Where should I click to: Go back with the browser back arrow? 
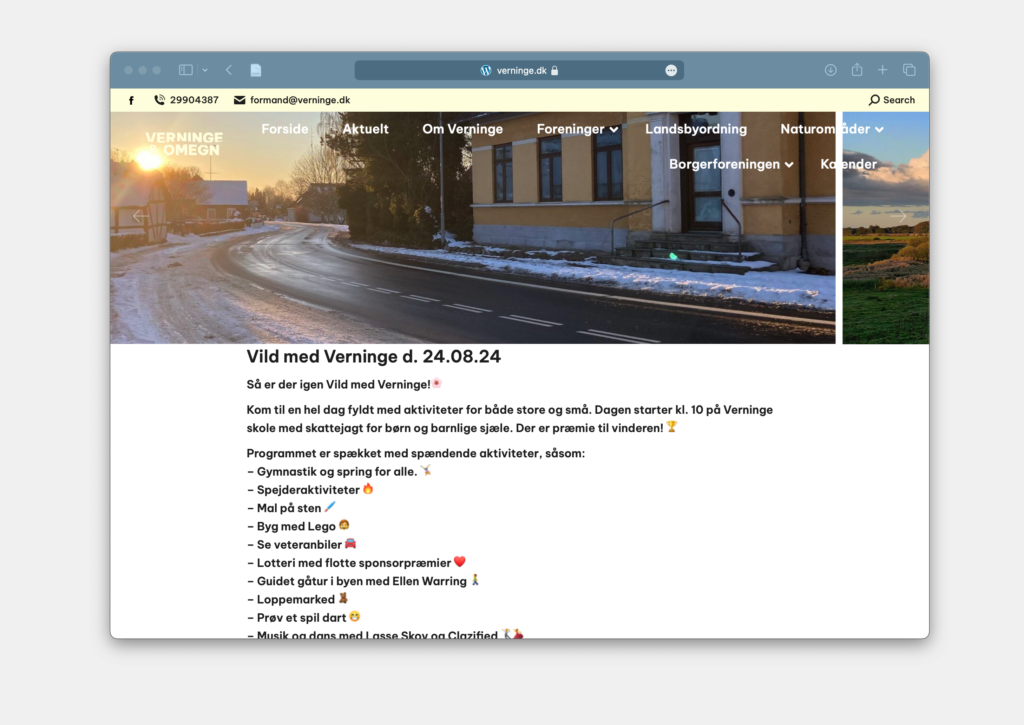pyautogui.click(x=229, y=70)
